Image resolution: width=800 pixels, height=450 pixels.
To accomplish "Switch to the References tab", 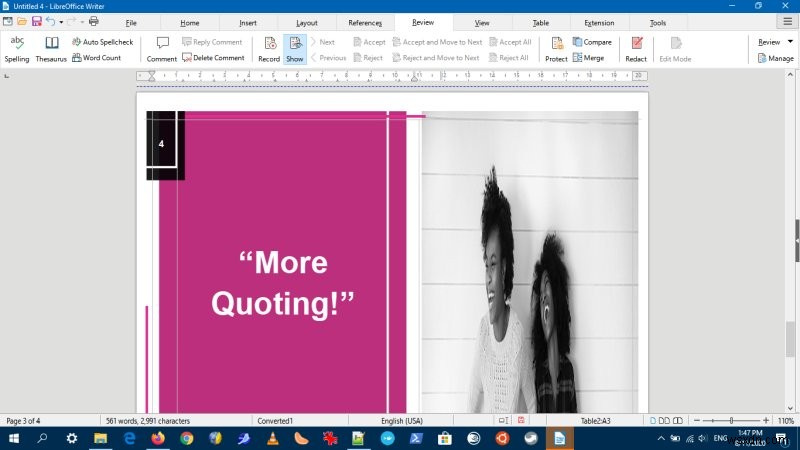I will tap(365, 23).
